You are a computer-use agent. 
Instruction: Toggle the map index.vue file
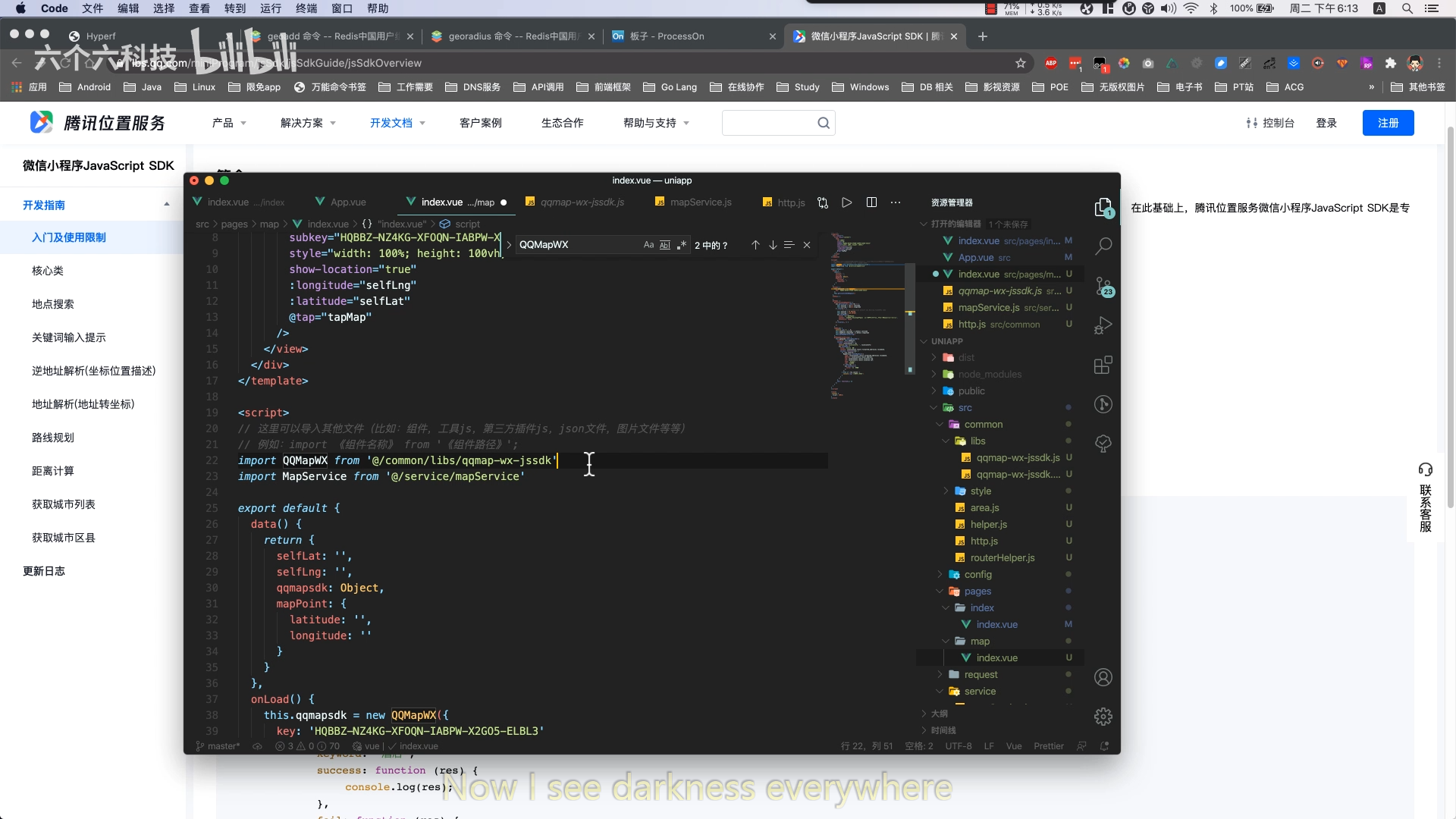(x=997, y=657)
